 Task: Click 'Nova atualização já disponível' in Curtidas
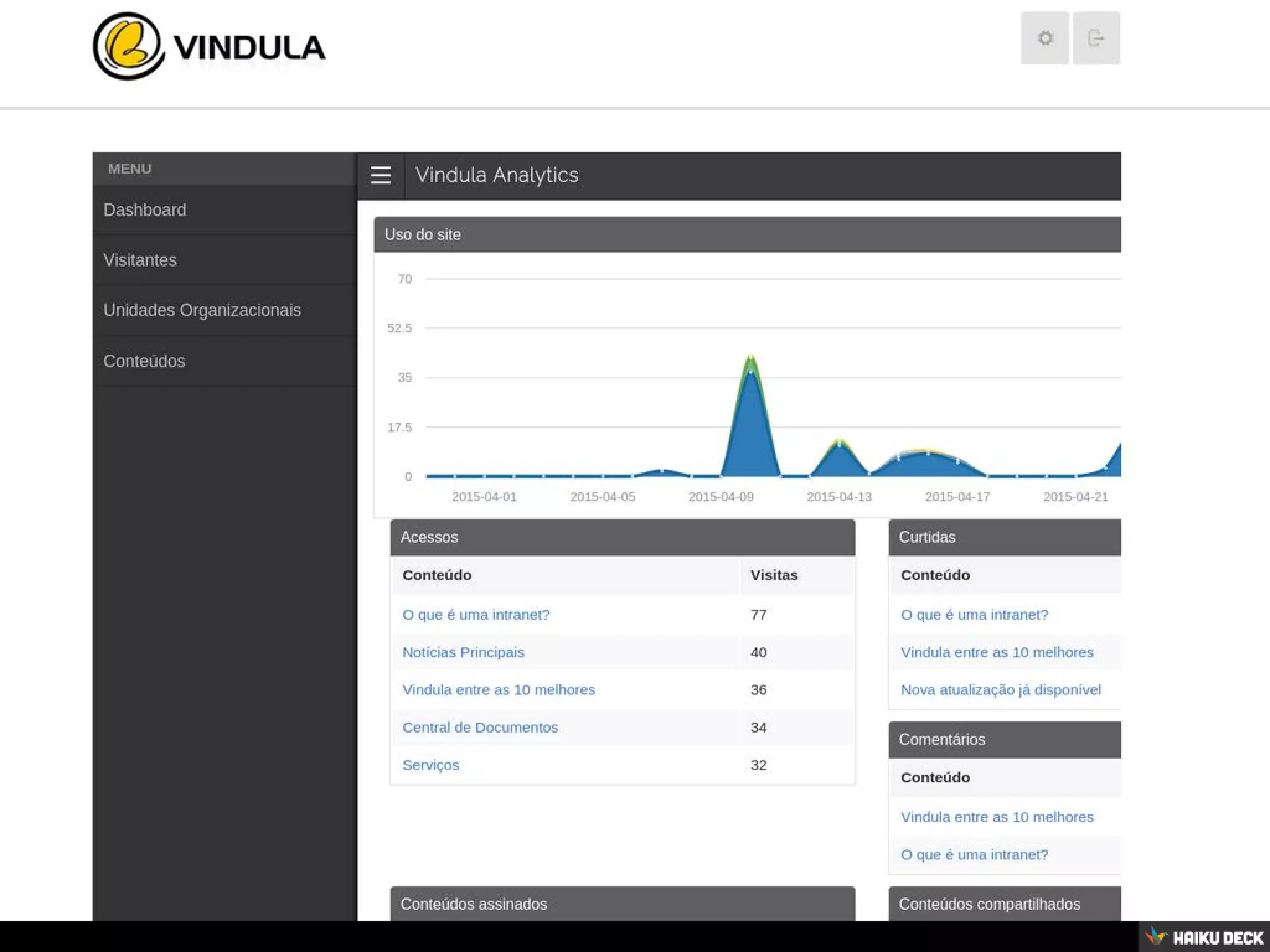tap(1000, 690)
